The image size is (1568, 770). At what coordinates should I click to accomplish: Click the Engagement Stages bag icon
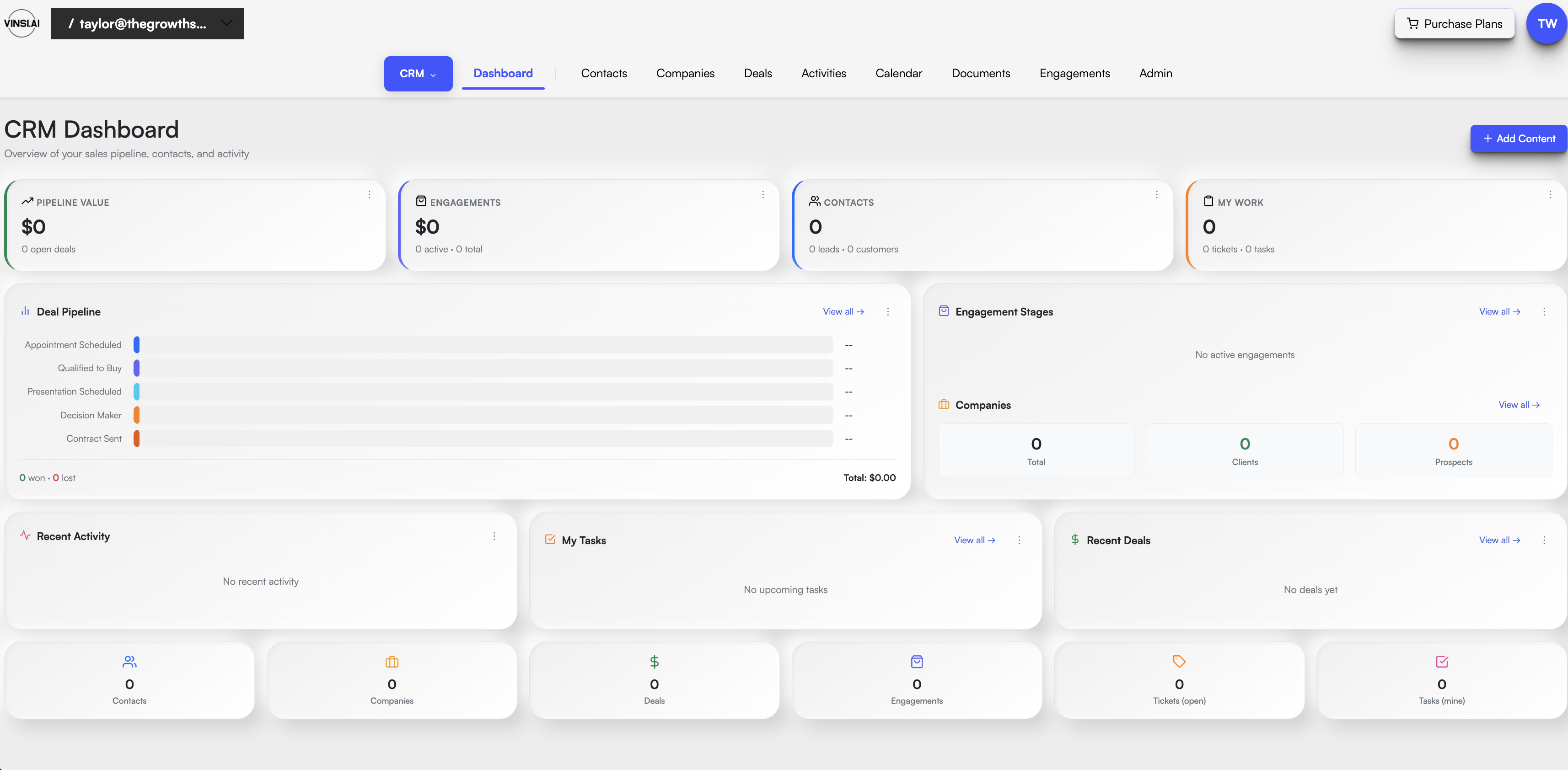click(x=944, y=311)
